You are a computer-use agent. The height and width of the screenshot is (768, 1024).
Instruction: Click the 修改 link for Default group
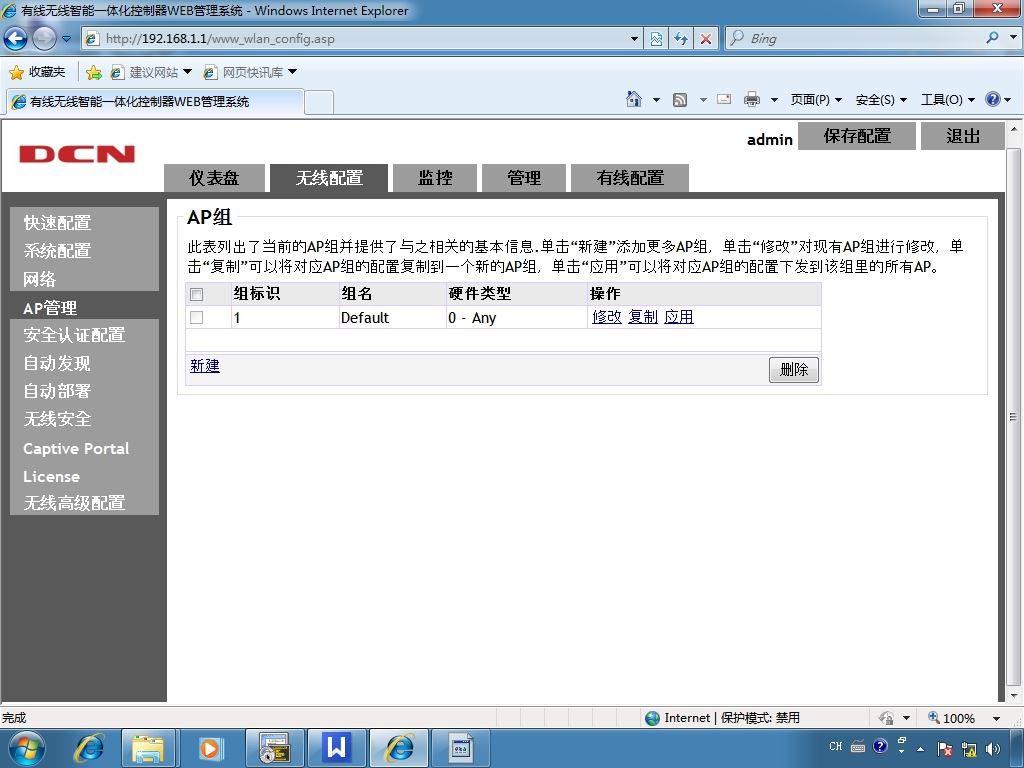(607, 317)
